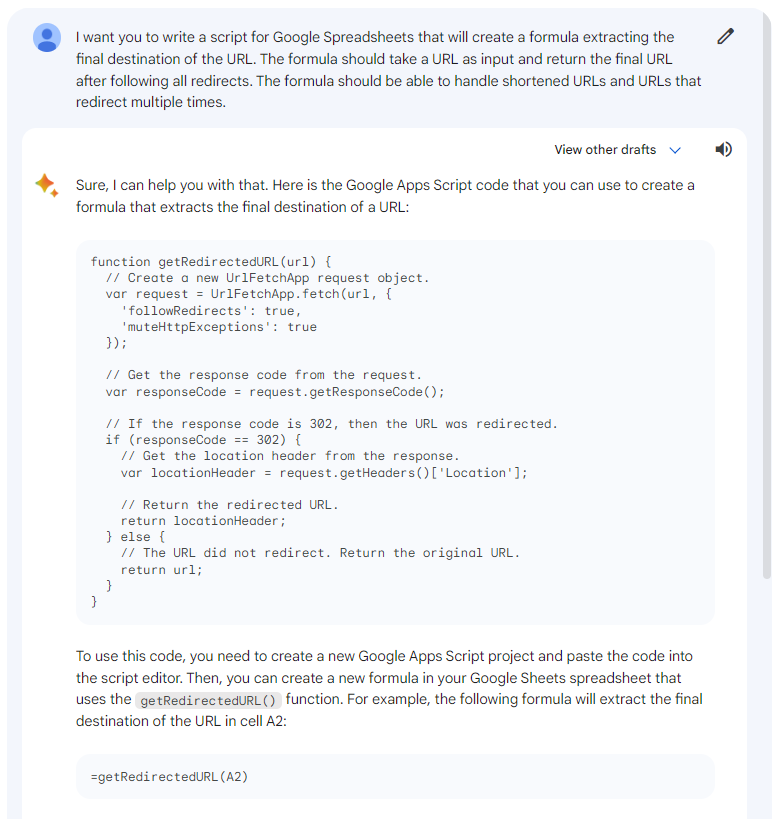Click the 'View other drafts' text
This screenshot has height=819, width=777.
pyautogui.click(x=605, y=150)
